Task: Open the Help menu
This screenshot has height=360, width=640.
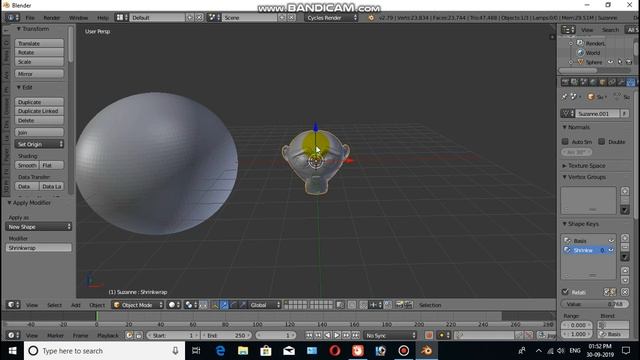Action: 102,18
